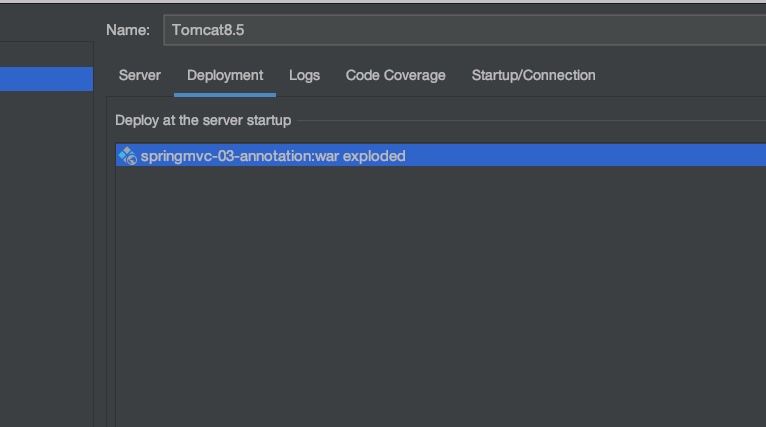The height and width of the screenshot is (427, 766).
Task: Click the blank tab bar right of Startup/Connection
Action: pyautogui.click(x=680, y=75)
